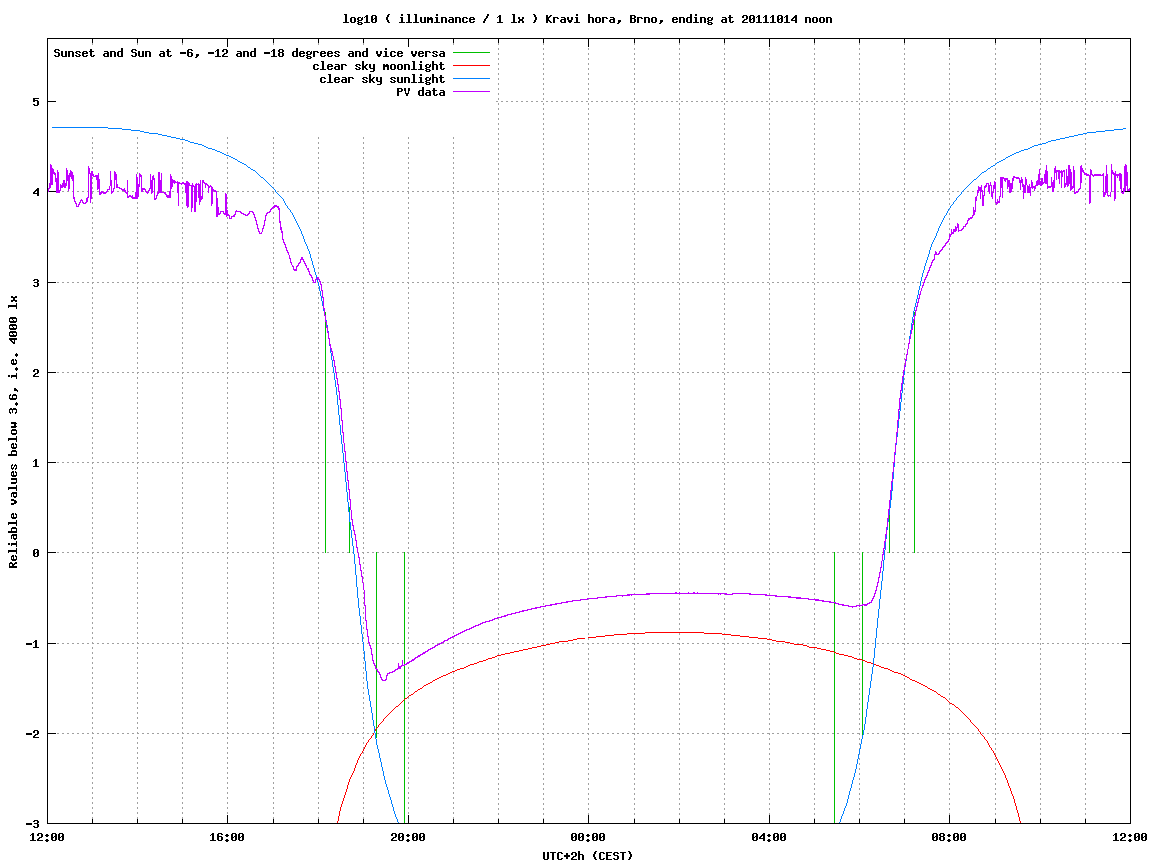The height and width of the screenshot is (863, 1151).
Task: Click the y-axis tick label 2
Action: 36,373
